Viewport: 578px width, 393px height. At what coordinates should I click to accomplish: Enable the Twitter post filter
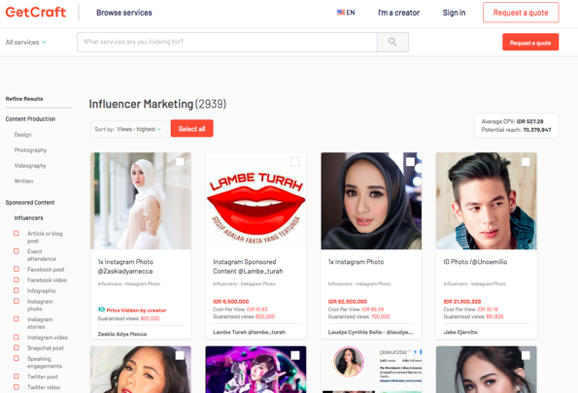tap(16, 376)
